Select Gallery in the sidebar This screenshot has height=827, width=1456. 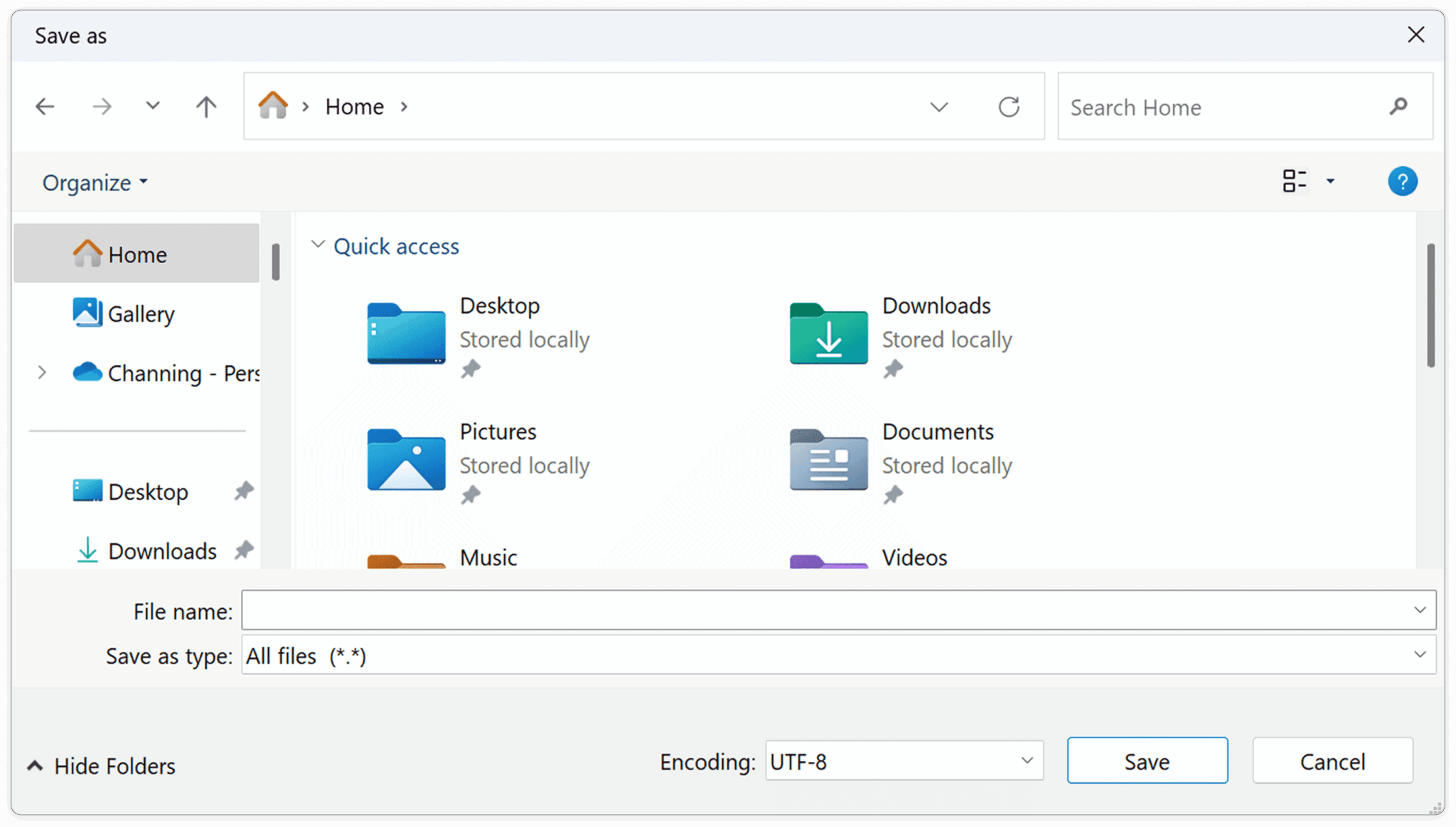[x=141, y=313]
